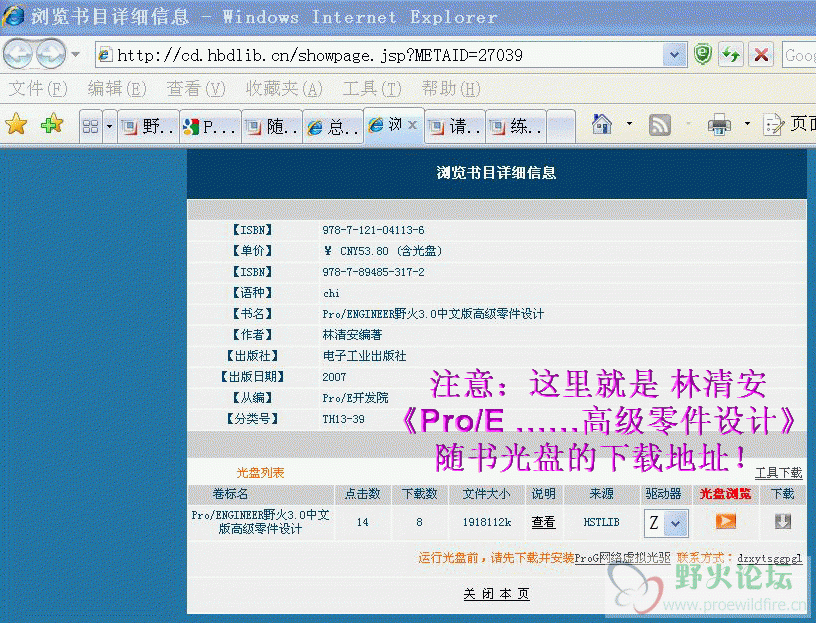Refresh the page with green arrows icon

tap(731, 55)
